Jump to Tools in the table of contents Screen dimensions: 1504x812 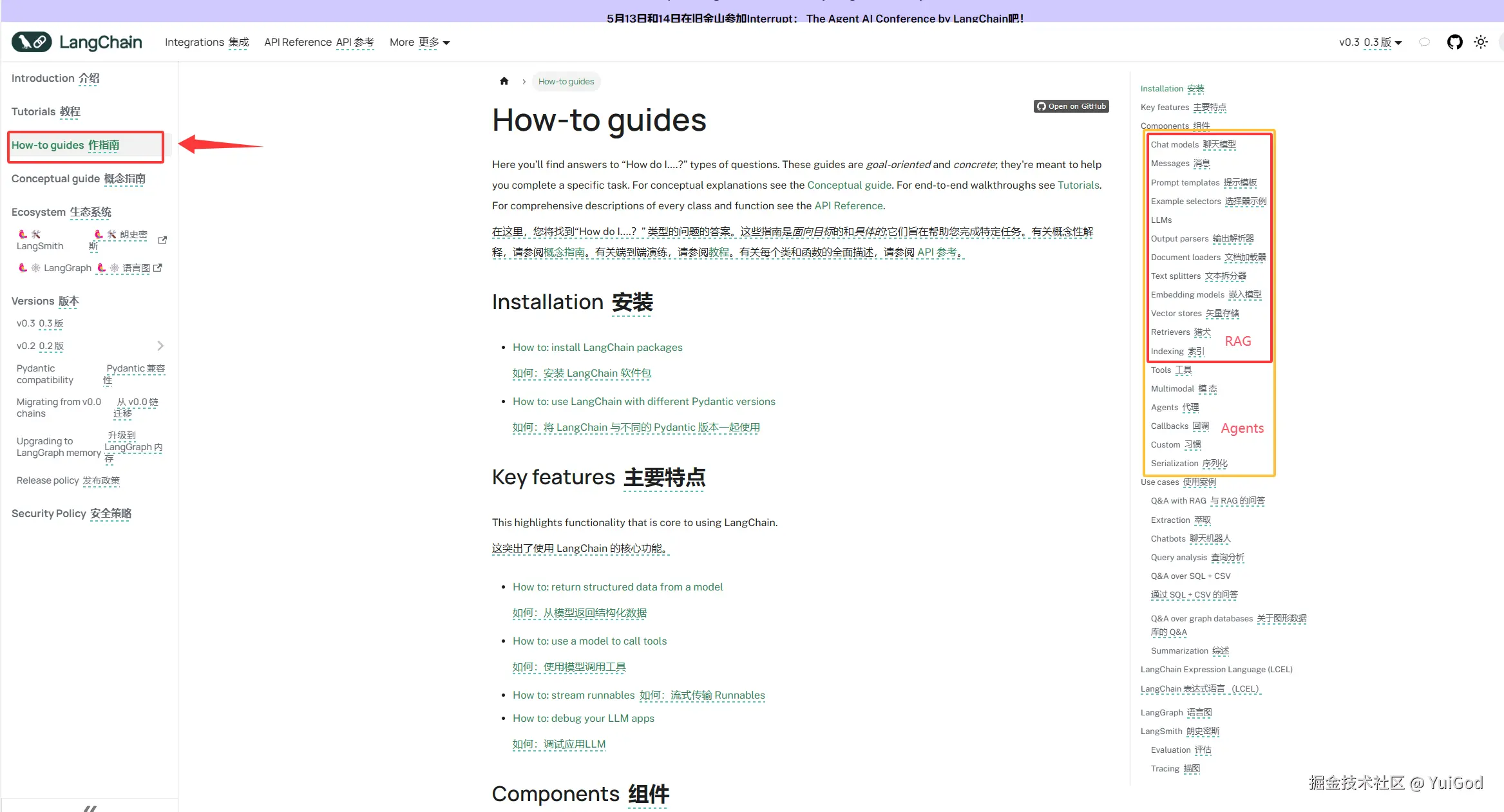tap(1171, 370)
